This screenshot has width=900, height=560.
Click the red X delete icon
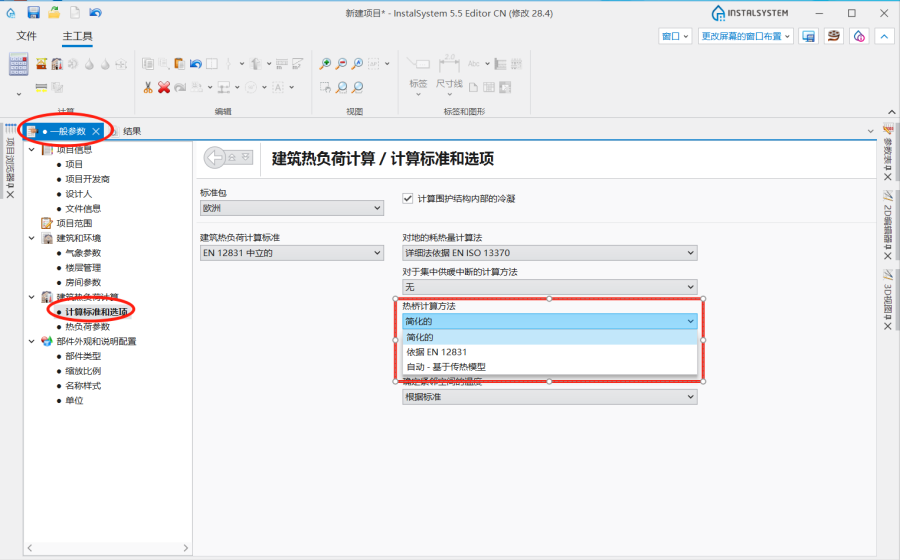coord(164,87)
